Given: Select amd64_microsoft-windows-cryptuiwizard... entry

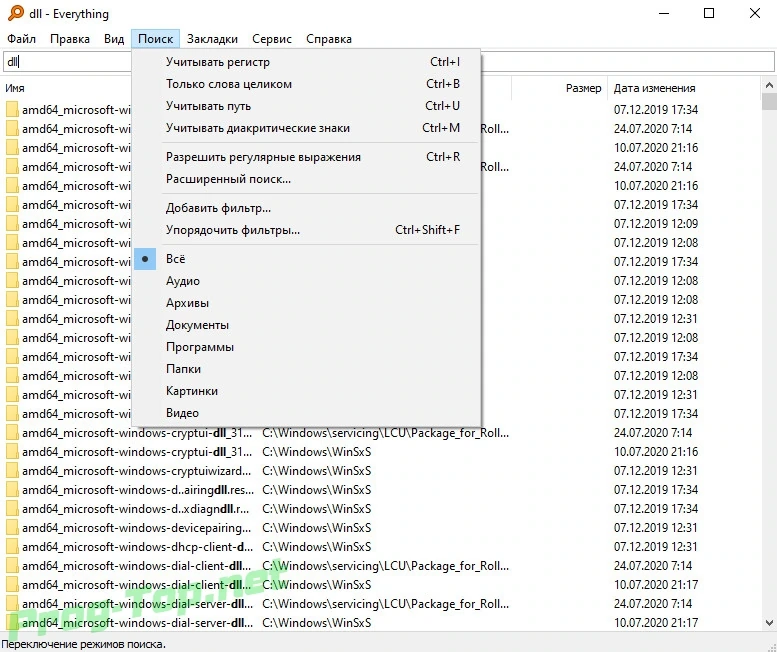Looking at the screenshot, I should [x=137, y=471].
